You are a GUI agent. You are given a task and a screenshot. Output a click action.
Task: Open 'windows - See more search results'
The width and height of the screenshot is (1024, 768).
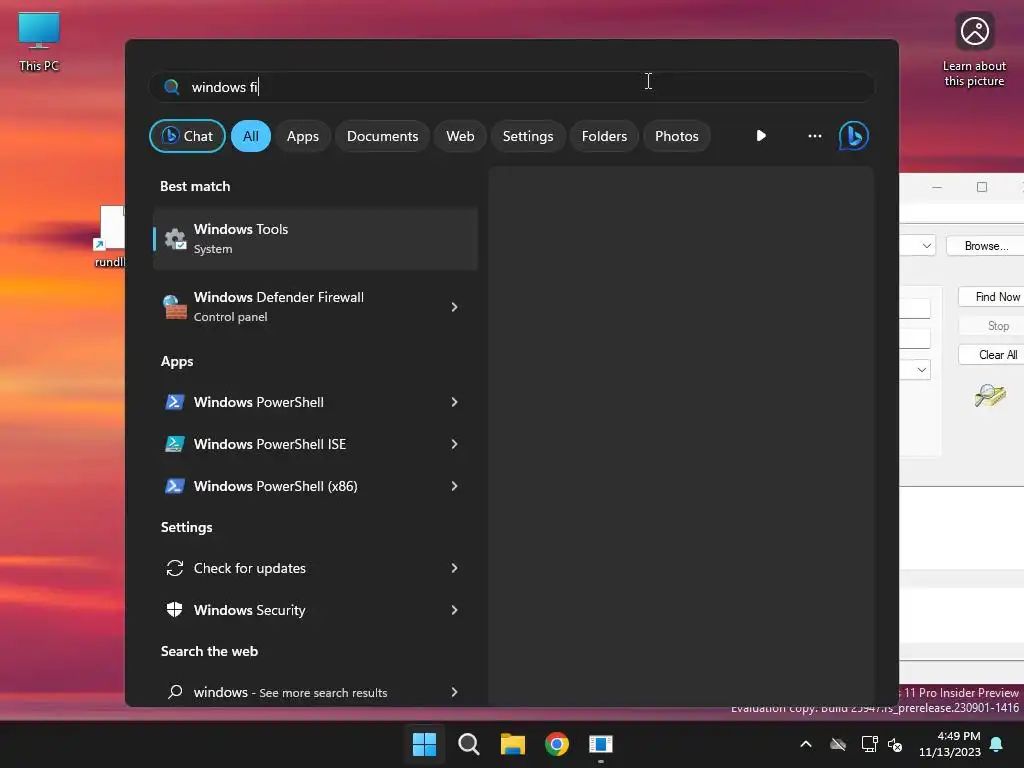[x=315, y=692]
